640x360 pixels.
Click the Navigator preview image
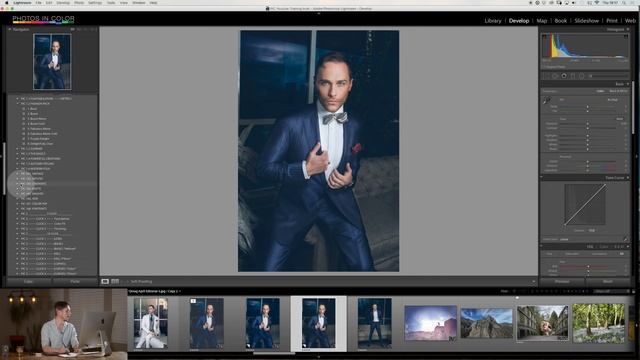coord(52,62)
